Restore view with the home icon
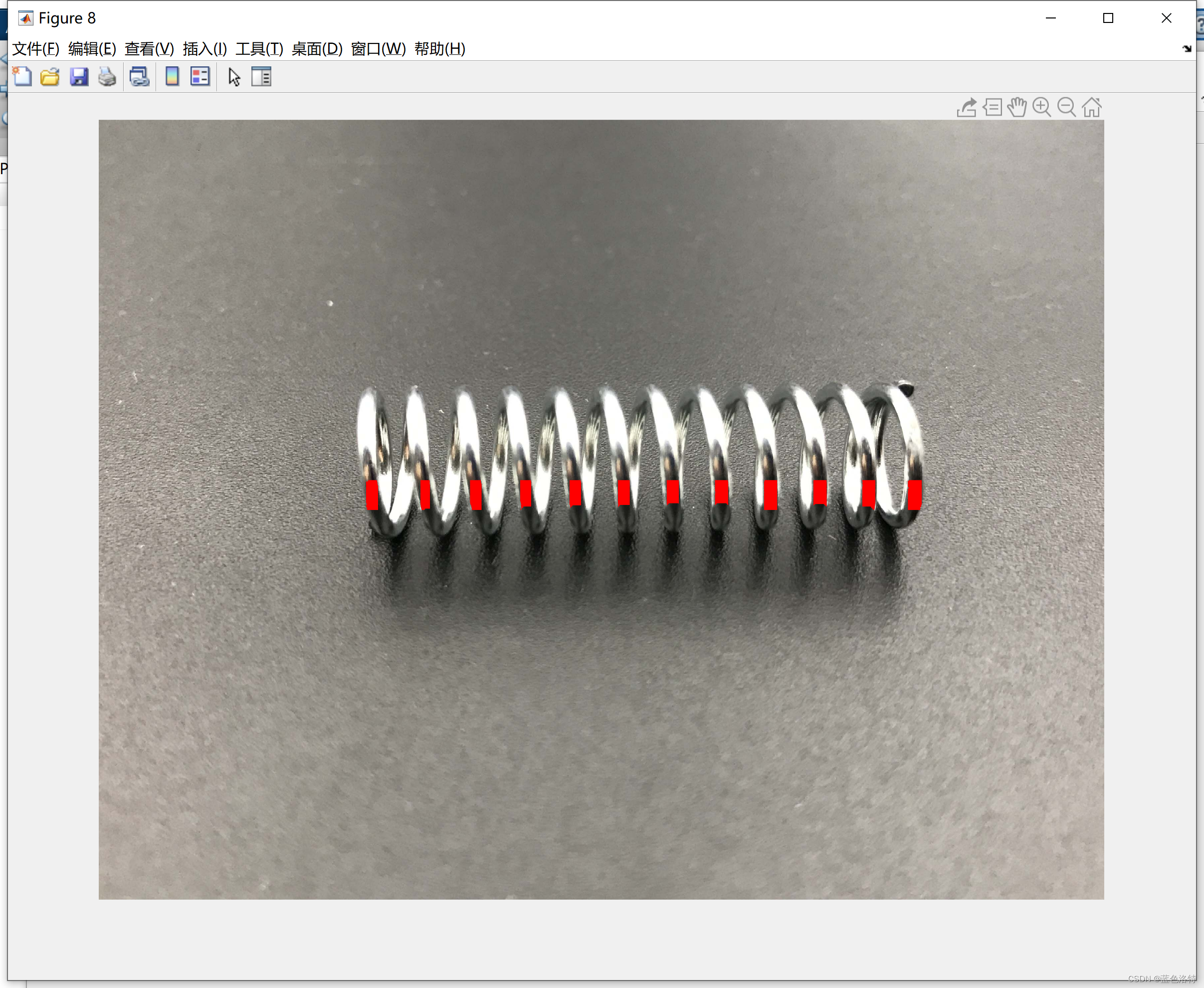1204x988 pixels. 1091,107
